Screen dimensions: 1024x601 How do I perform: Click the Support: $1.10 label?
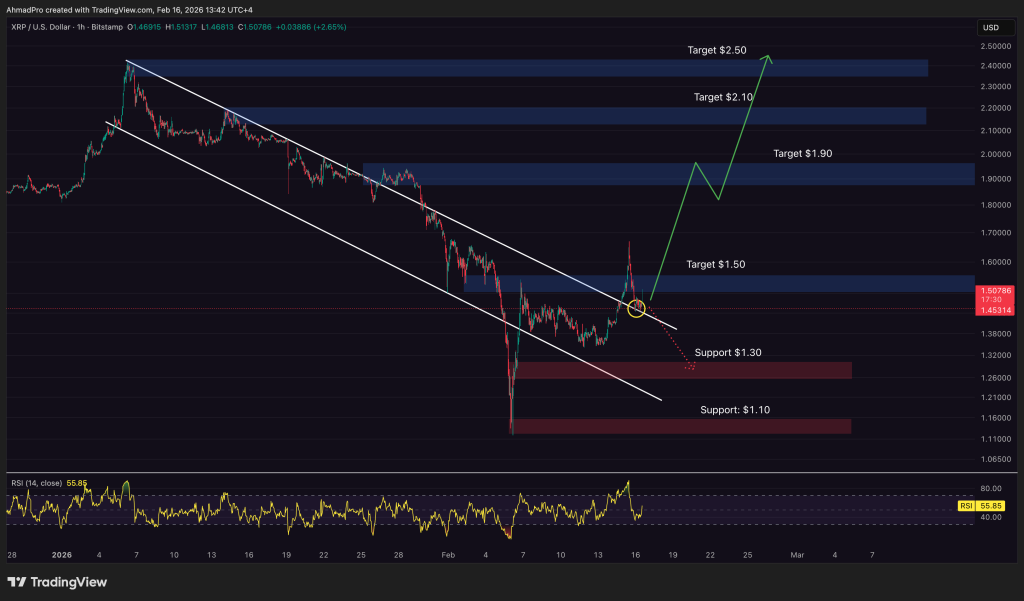(x=734, y=410)
